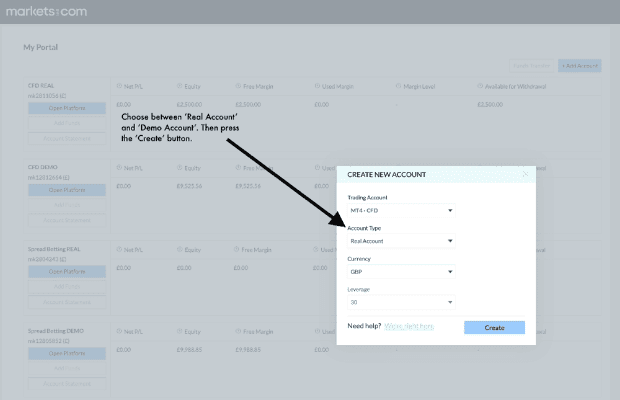This screenshot has width=620, height=400.
Task: Click info icon beside Net P/L in CFD REAL
Action: (x=120, y=86)
